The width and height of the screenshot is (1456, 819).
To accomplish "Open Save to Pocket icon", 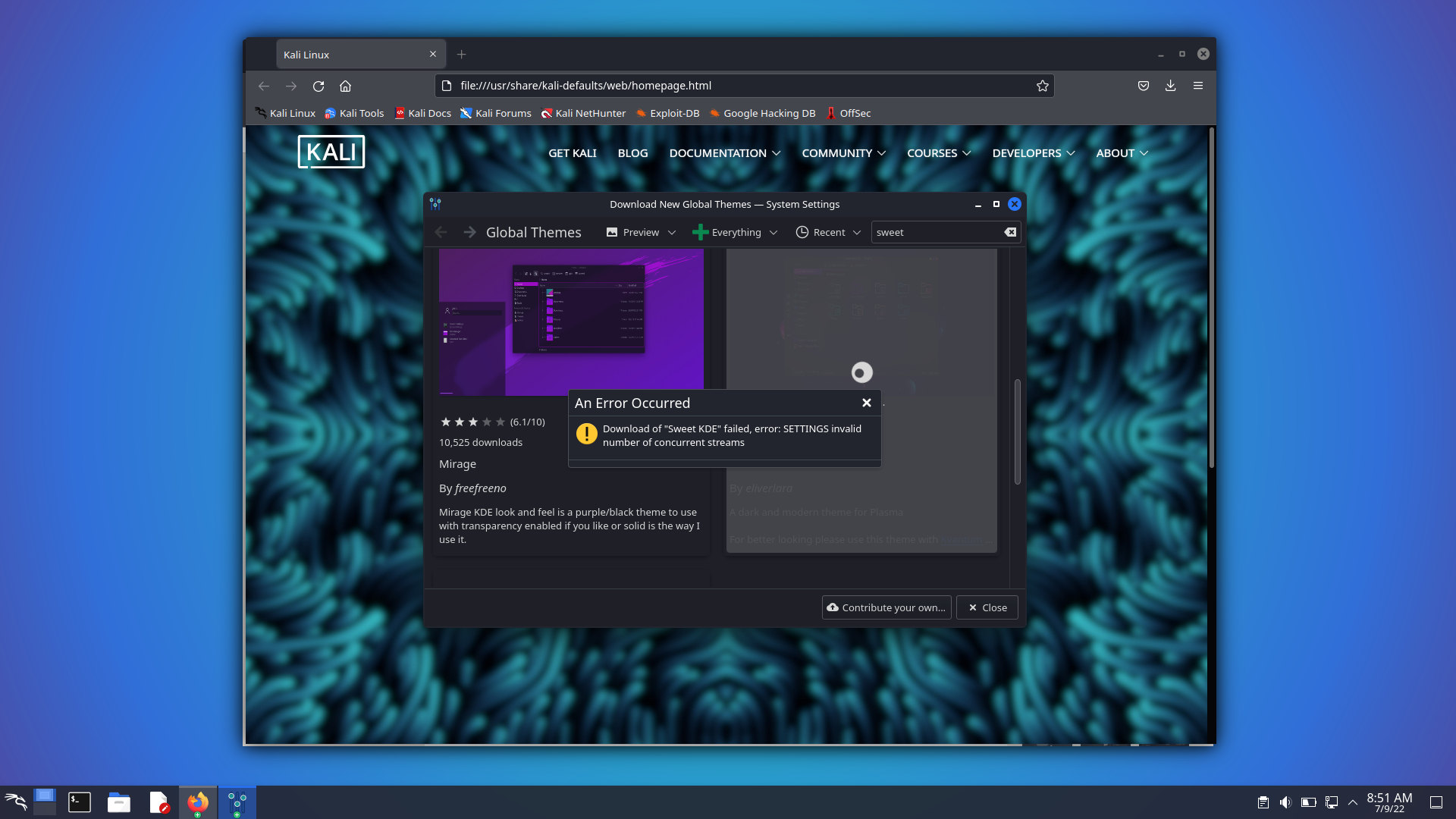I will coord(1143,86).
